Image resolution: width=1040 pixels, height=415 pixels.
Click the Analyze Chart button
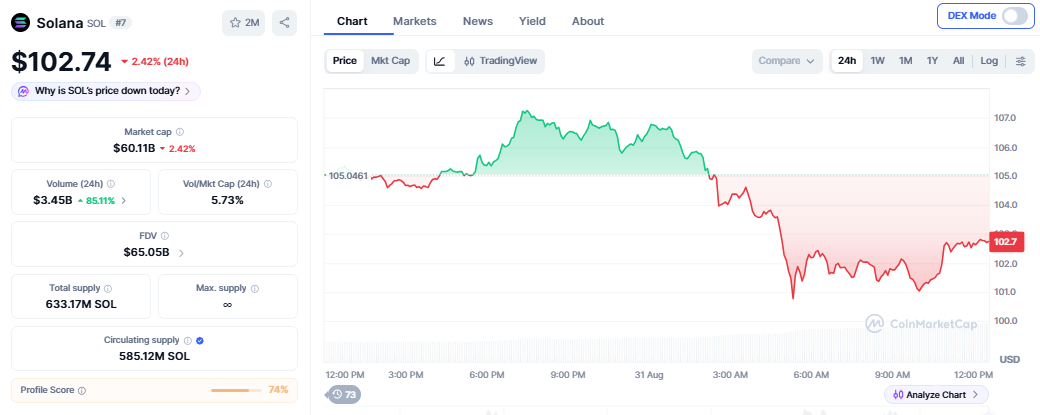click(936, 394)
